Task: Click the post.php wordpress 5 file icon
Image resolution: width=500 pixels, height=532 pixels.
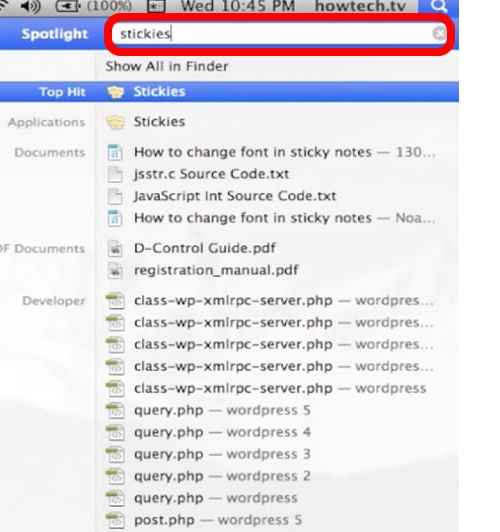Action: pyautogui.click(x=115, y=521)
